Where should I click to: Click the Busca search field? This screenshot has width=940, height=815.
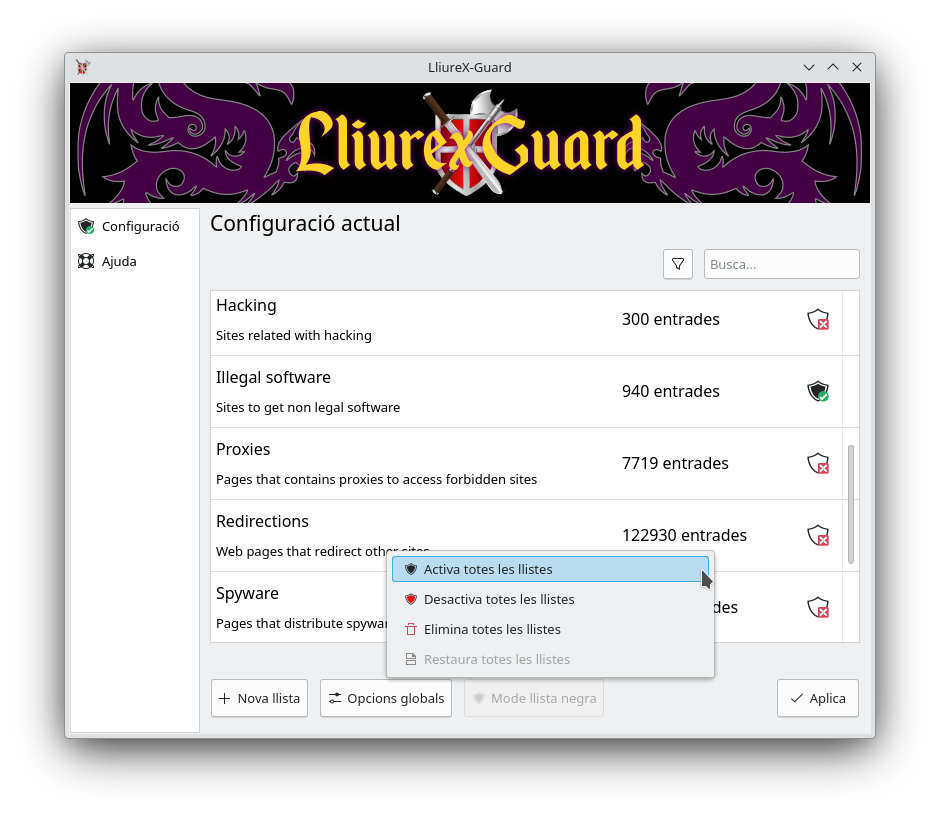pyautogui.click(x=781, y=264)
